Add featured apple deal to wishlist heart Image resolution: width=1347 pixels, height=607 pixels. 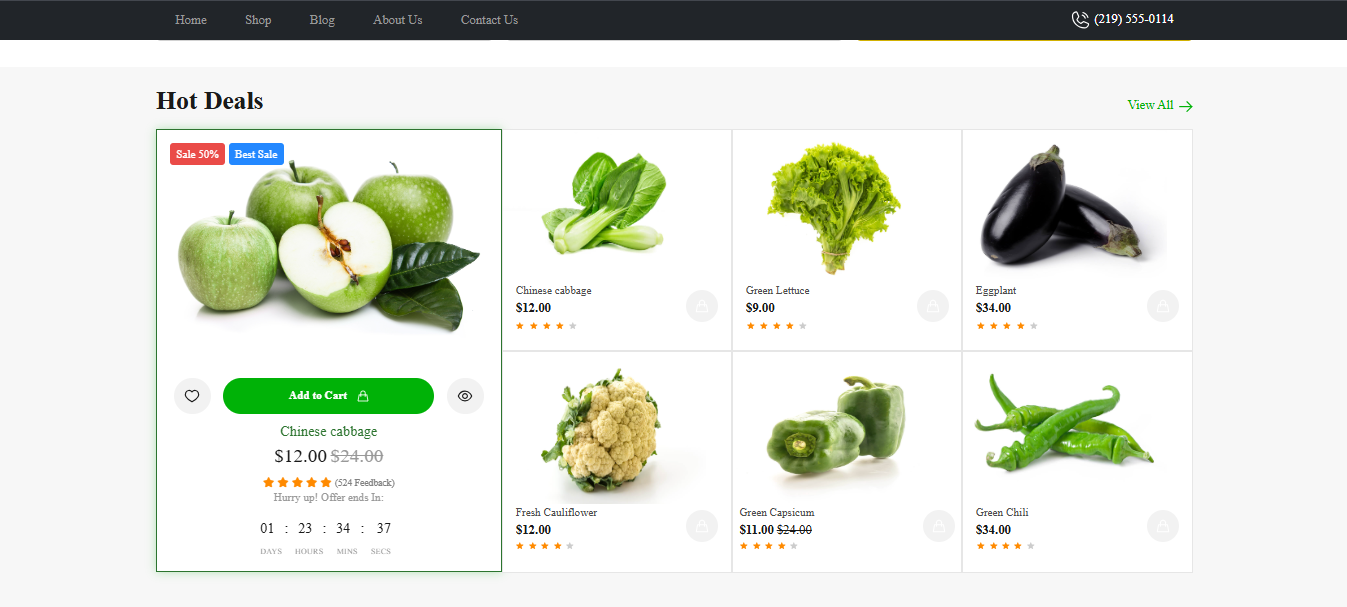click(192, 396)
